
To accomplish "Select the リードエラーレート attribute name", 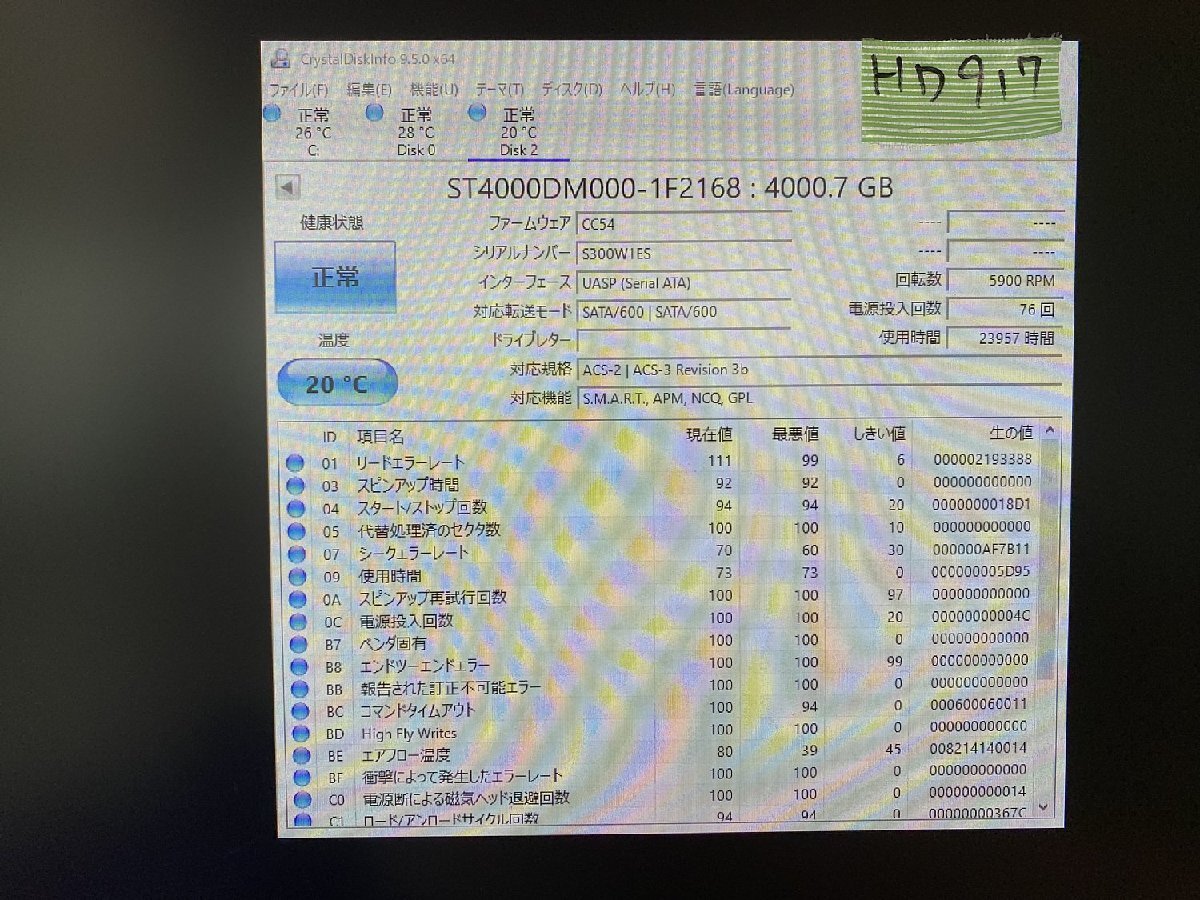I will 411,463.
